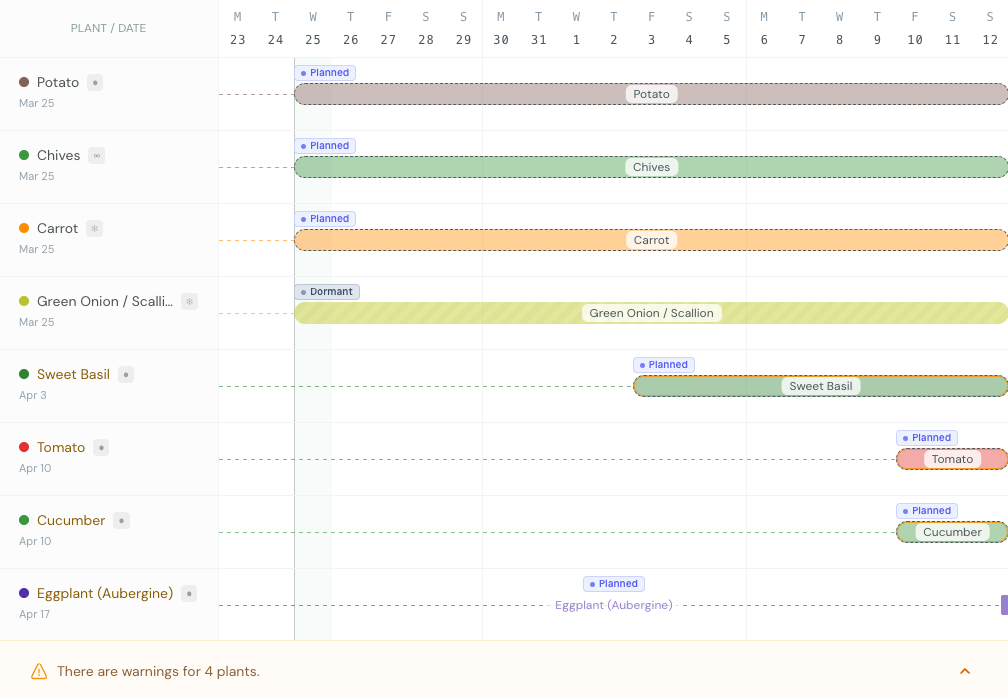Click the warning triangle icon in banner

coord(39,671)
